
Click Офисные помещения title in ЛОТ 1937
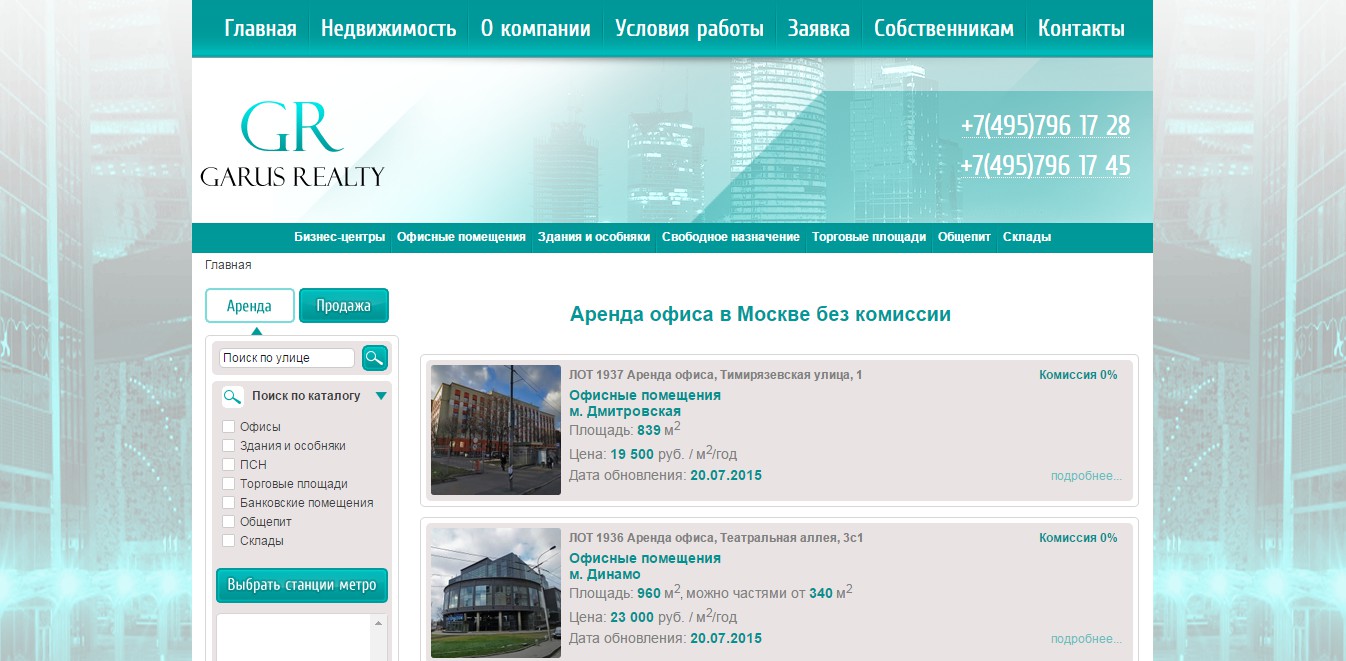coord(645,395)
